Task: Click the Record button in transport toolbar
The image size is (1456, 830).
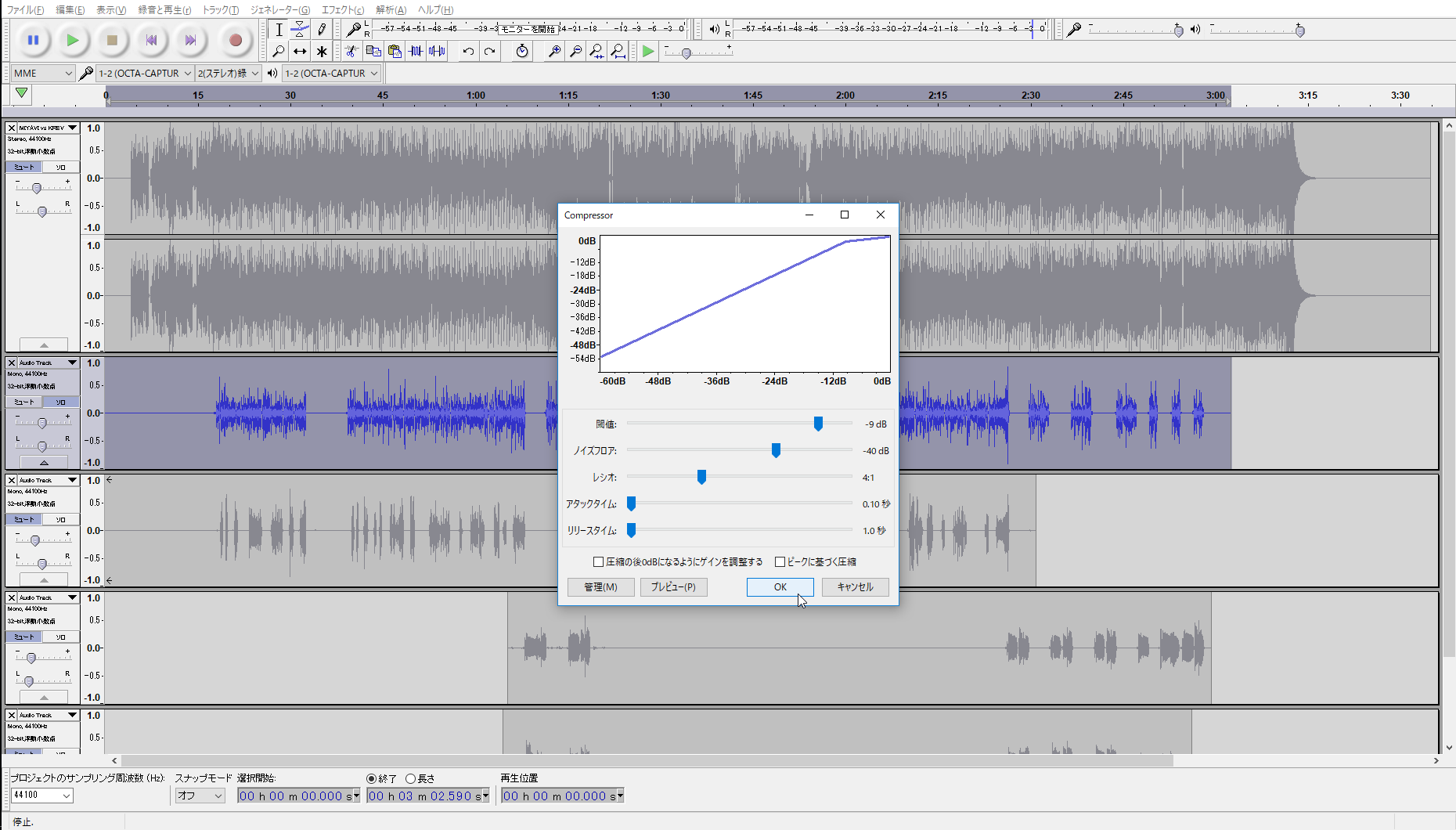Action: 235,40
